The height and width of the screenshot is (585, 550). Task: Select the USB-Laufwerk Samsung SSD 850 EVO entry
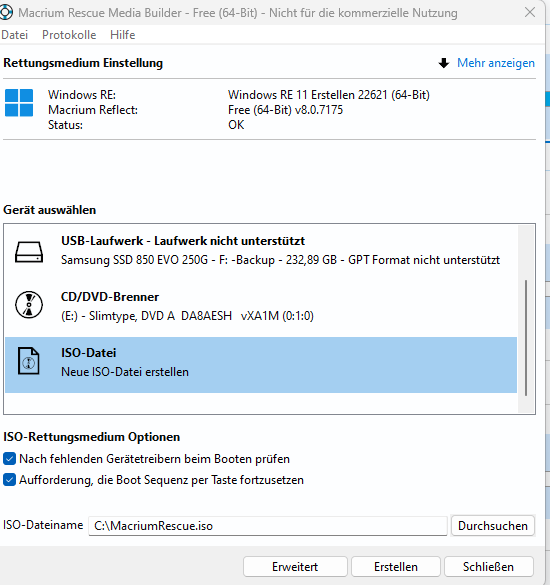pos(261,252)
